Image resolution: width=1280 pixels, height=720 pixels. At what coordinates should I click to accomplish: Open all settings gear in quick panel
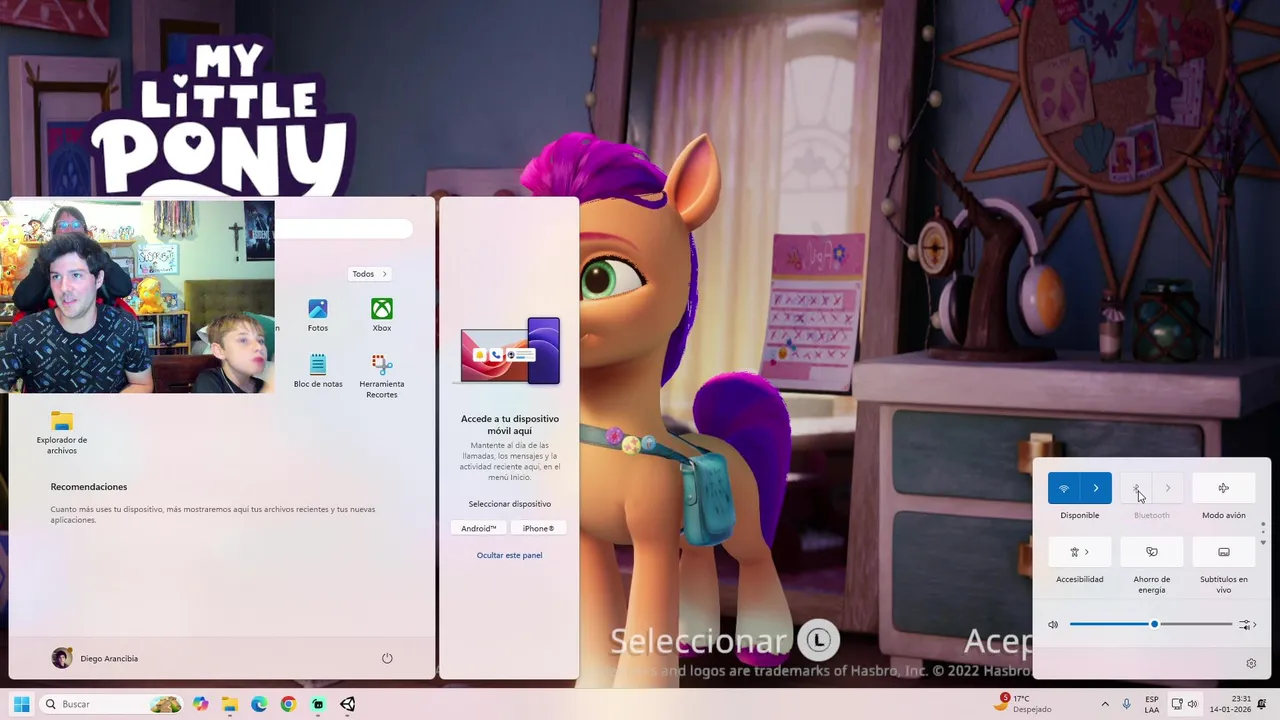click(x=1251, y=663)
